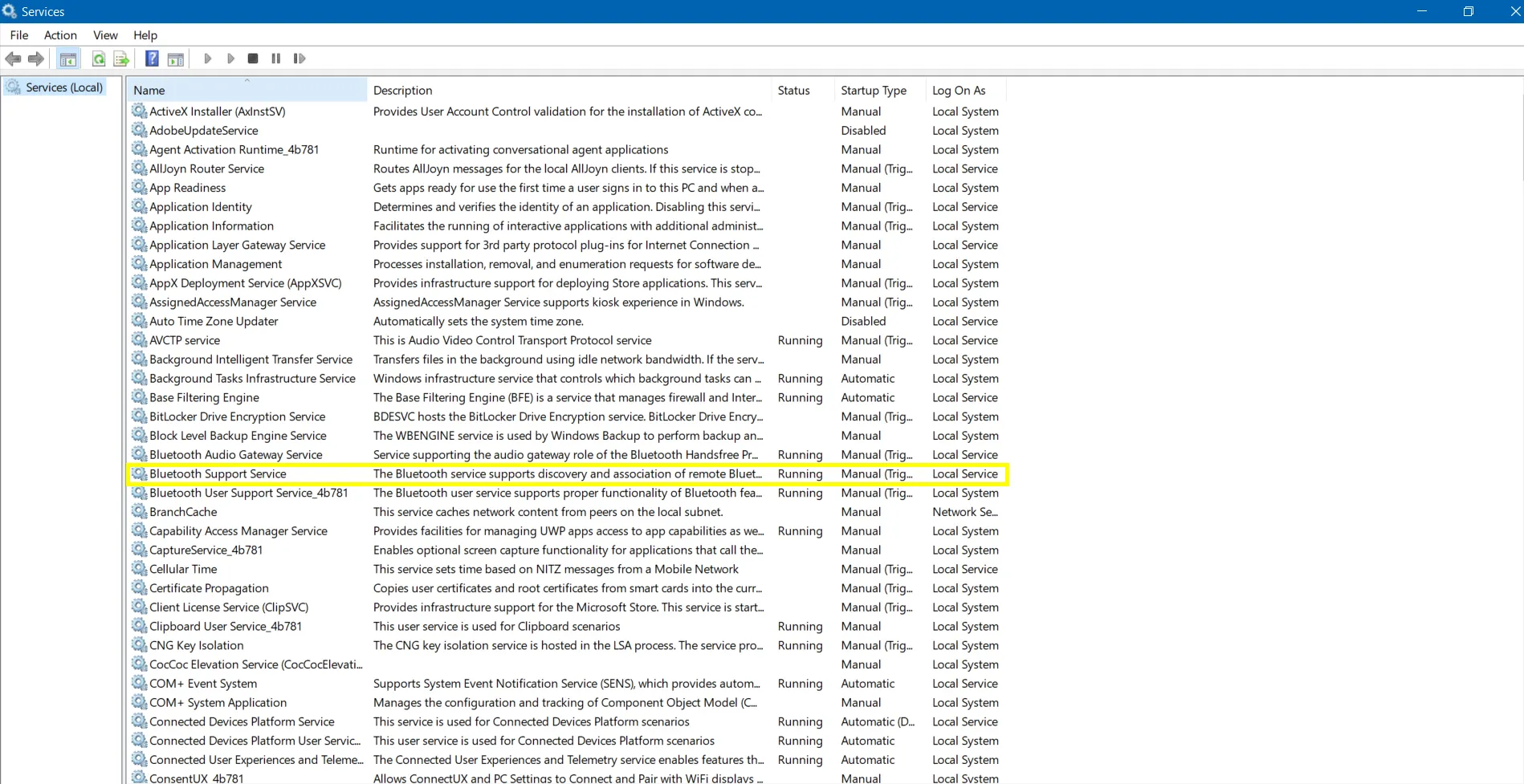Viewport: 1524px width, 784px height.
Task: Click the gear icon of Certificate Propagation
Action: point(140,588)
